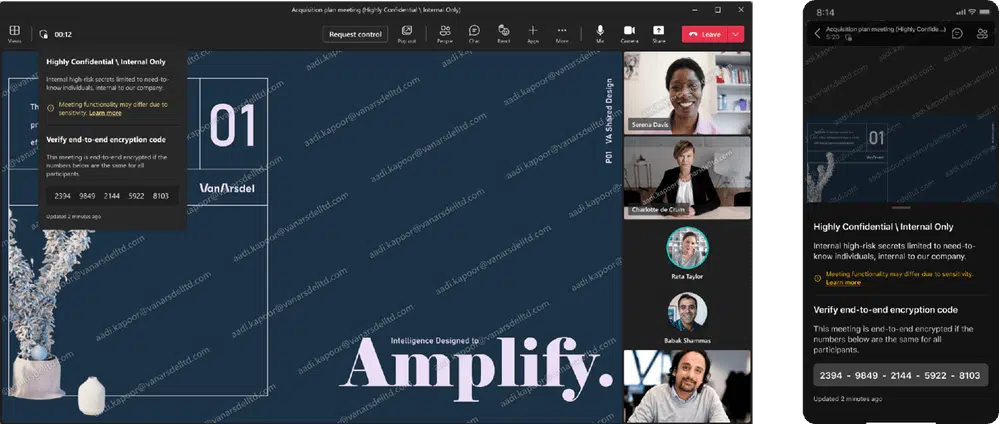Tap Learn more link on mobile sheet
999x424 pixels.
[x=843, y=282]
